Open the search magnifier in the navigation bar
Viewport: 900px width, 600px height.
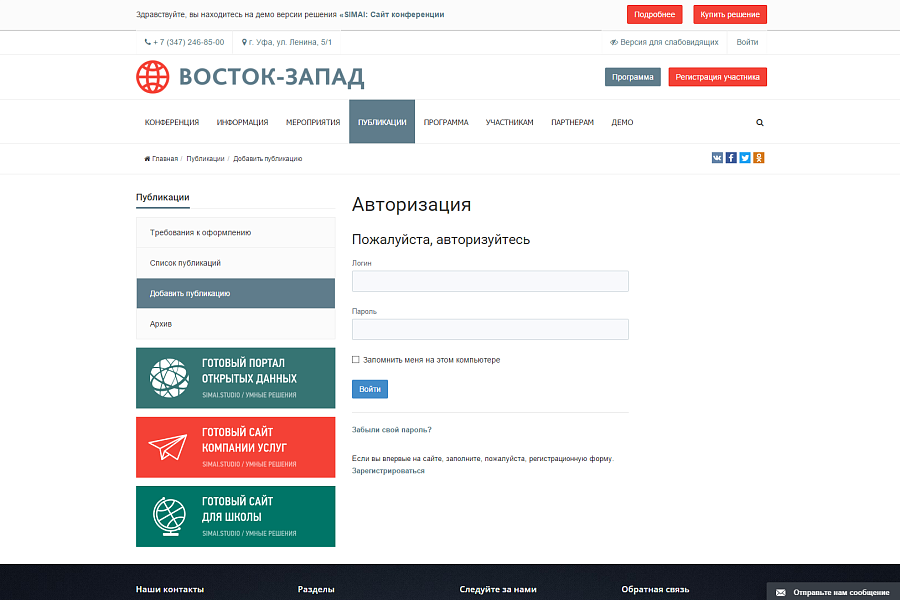(x=760, y=121)
